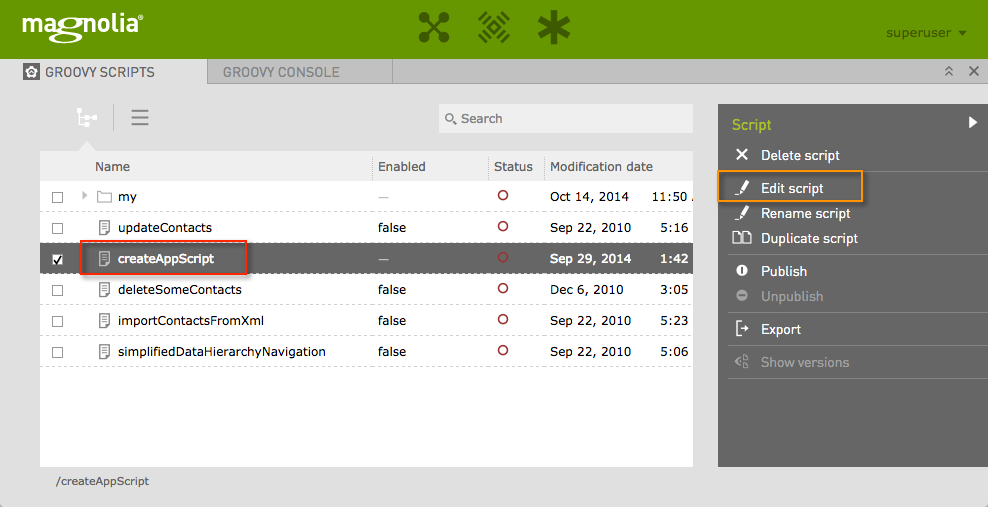Expand the 'my' folder tree arrow
This screenshot has height=507, width=988.
coord(84,196)
